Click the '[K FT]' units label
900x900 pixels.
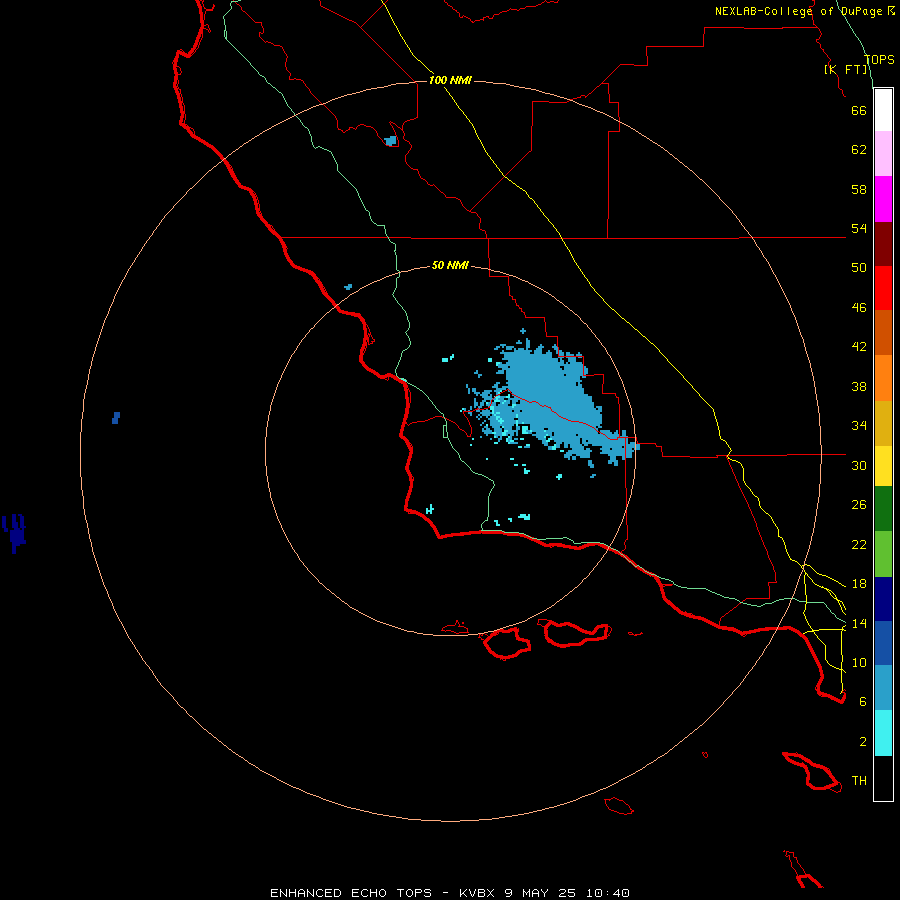click(x=846, y=69)
